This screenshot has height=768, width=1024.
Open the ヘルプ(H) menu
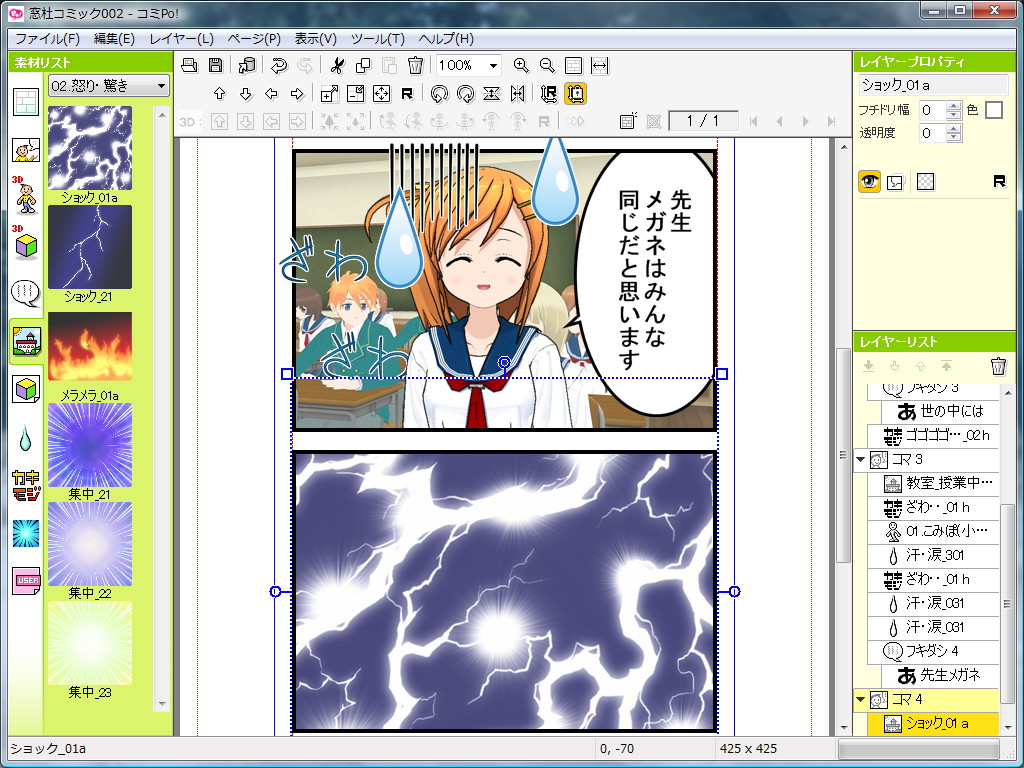(x=446, y=39)
